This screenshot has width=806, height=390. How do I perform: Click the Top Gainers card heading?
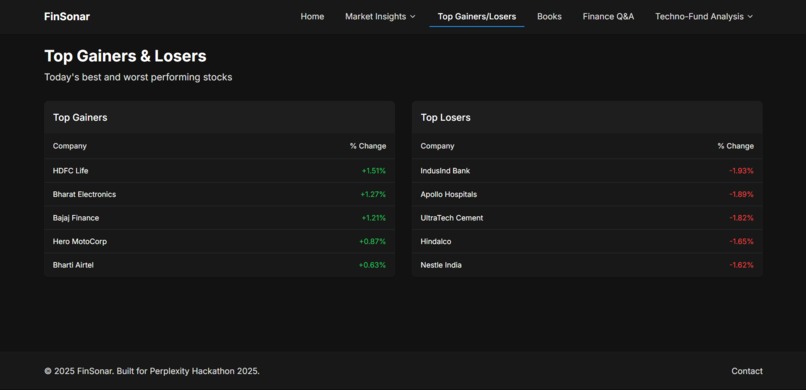tap(80, 118)
